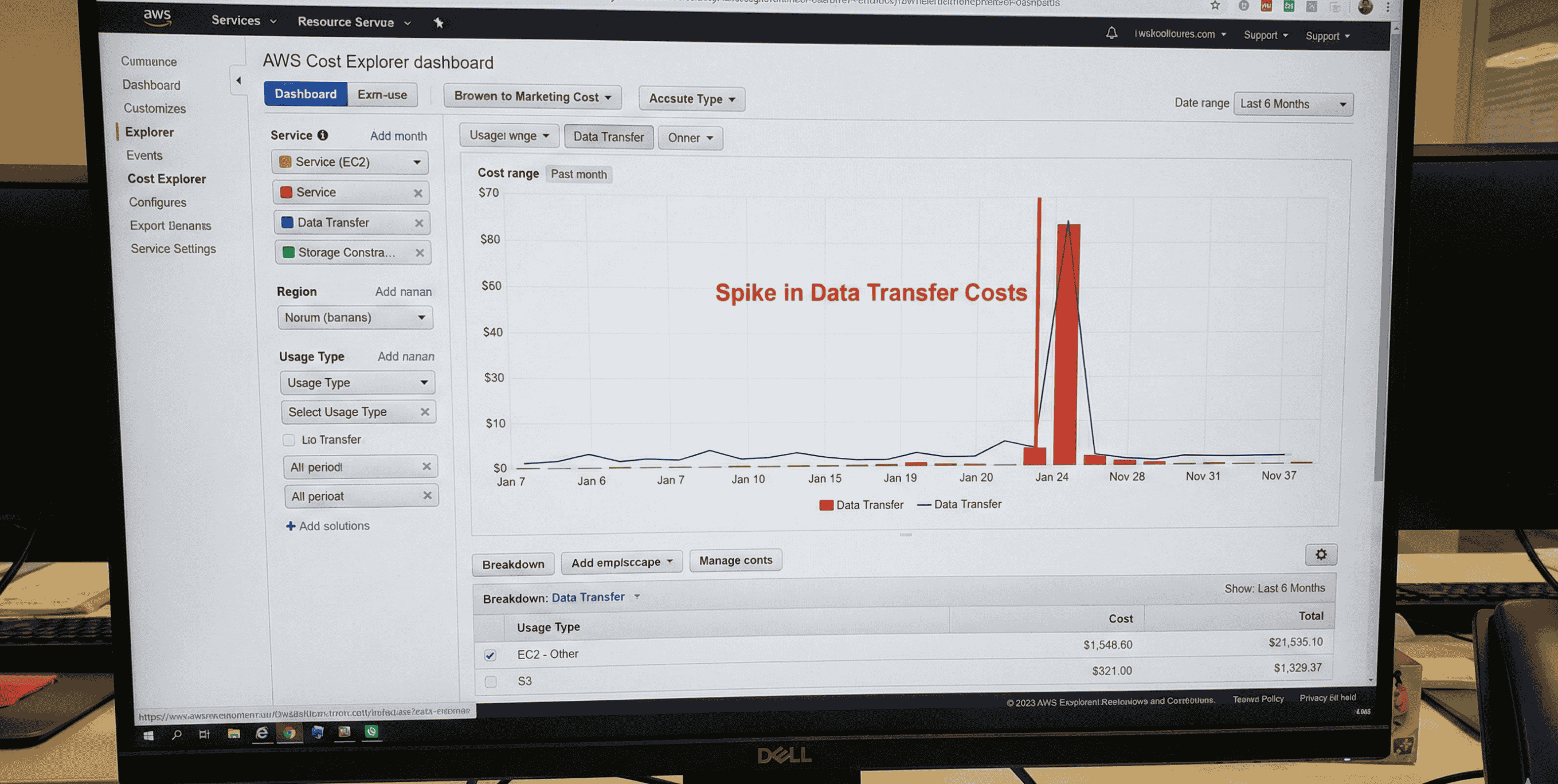Open the Date range Last 6 Months dropdown
Viewport: 1558px width, 784px height.
click(1293, 104)
